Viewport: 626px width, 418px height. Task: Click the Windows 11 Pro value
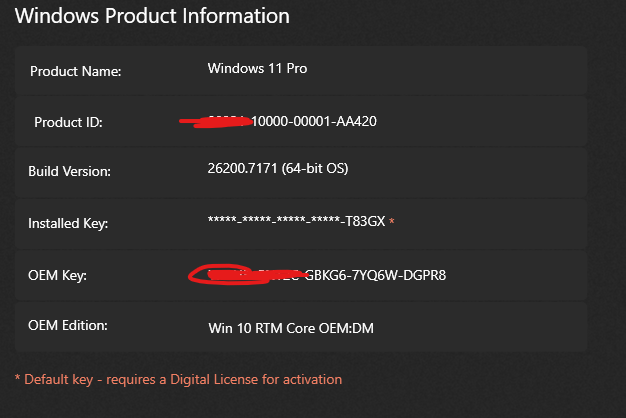click(x=257, y=68)
